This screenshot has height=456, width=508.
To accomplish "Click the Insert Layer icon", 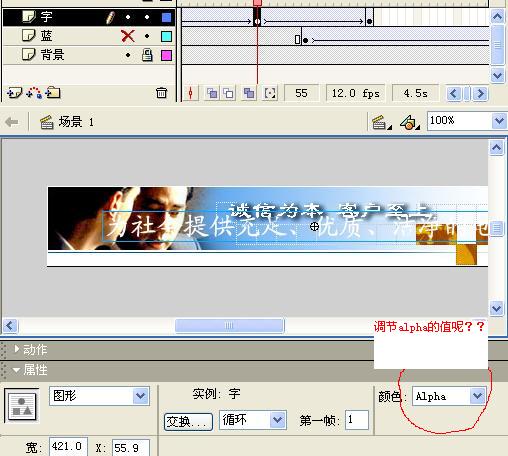I will point(14,93).
